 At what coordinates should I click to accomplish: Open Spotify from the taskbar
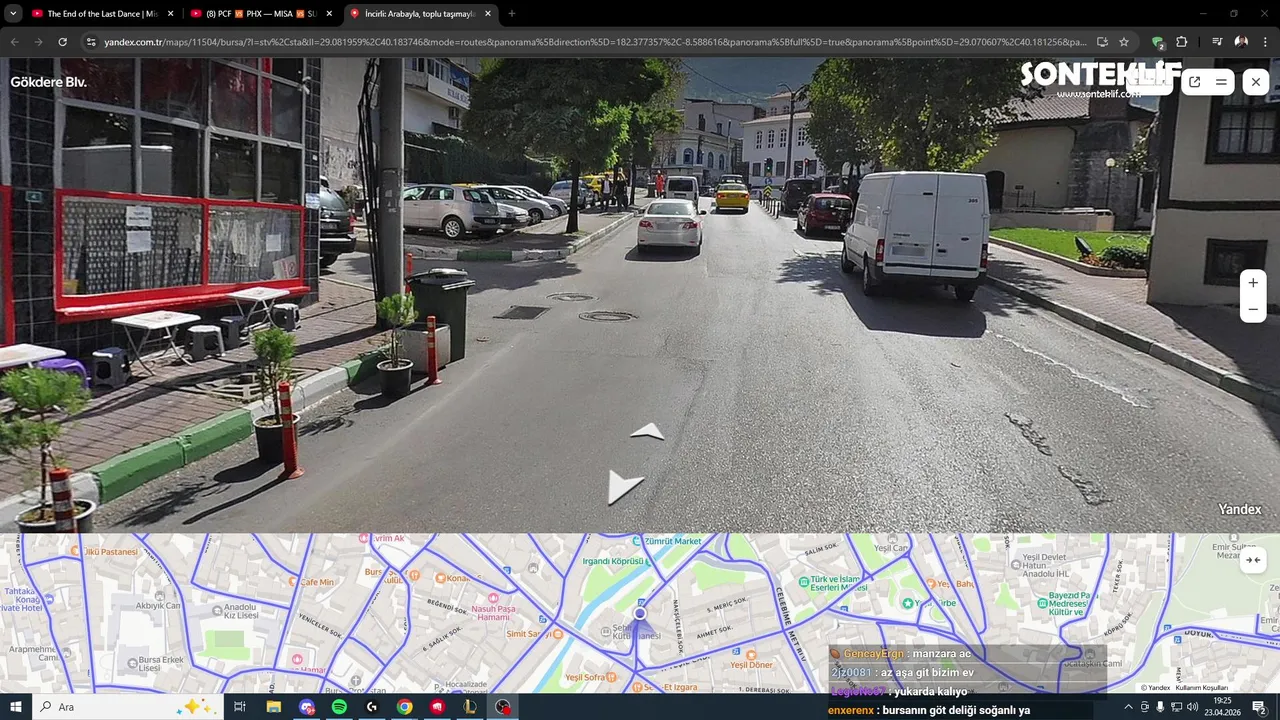339,707
